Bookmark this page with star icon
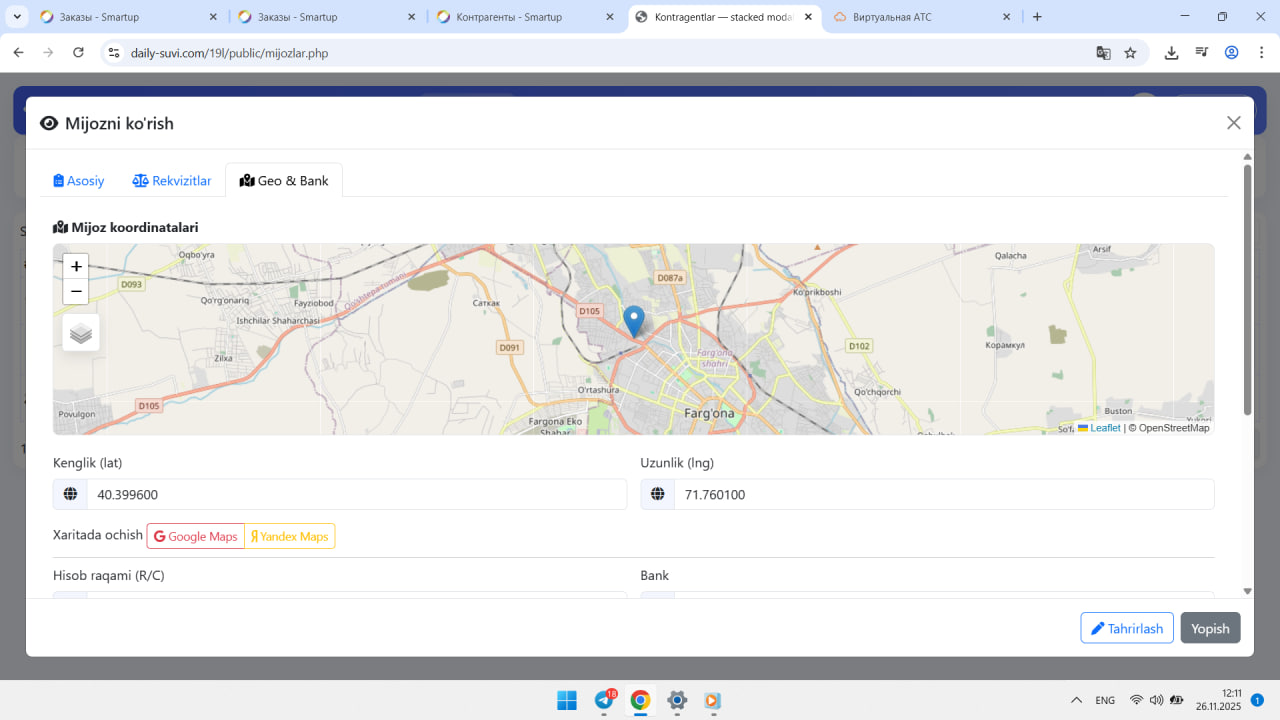This screenshot has height=720, width=1280. click(1130, 53)
